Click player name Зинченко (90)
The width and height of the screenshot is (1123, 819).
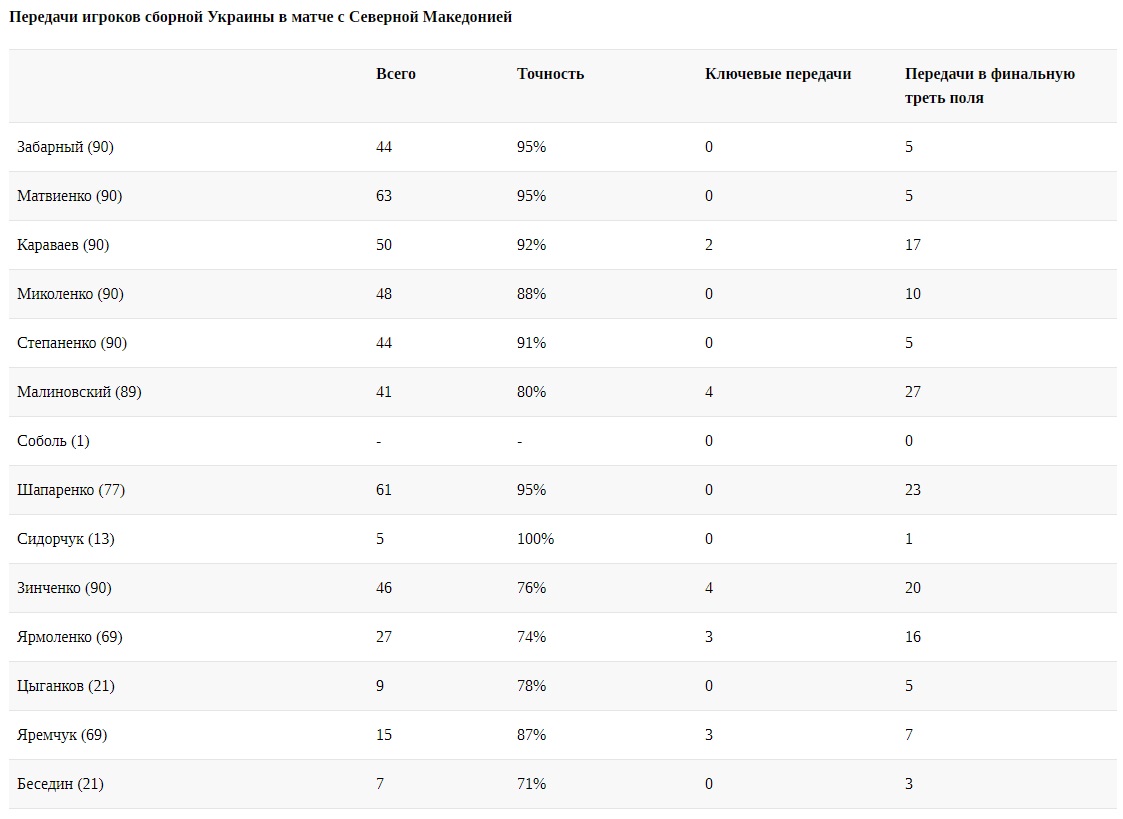[x=64, y=588]
